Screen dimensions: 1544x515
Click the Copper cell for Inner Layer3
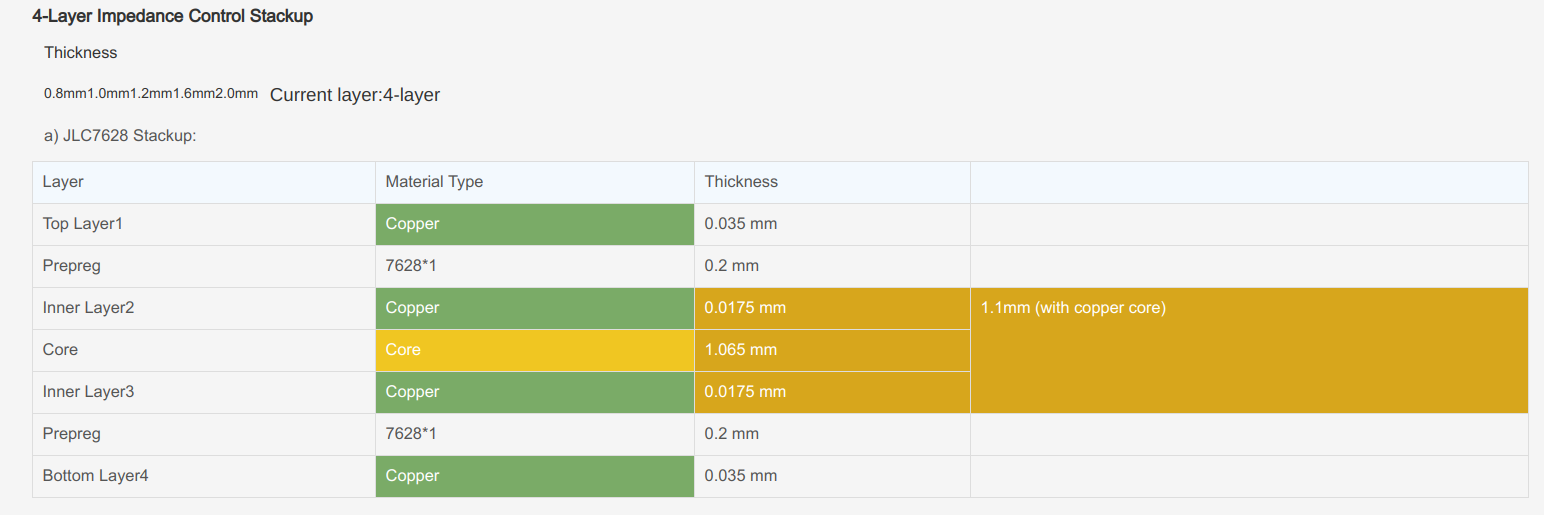[x=535, y=392]
